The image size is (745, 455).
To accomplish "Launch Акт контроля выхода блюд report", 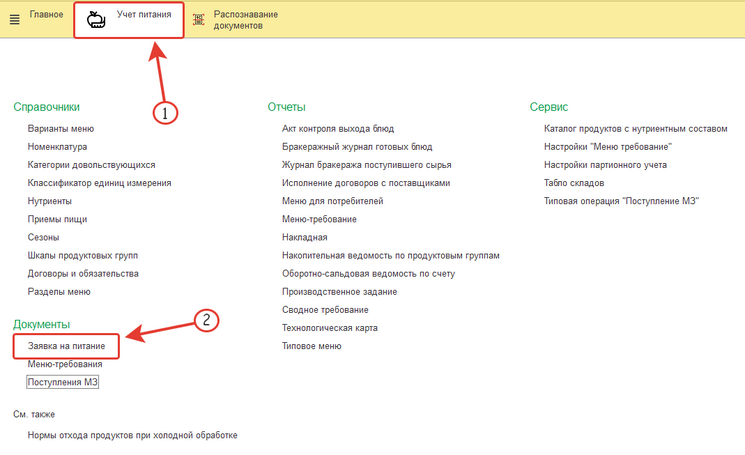I will coord(338,128).
